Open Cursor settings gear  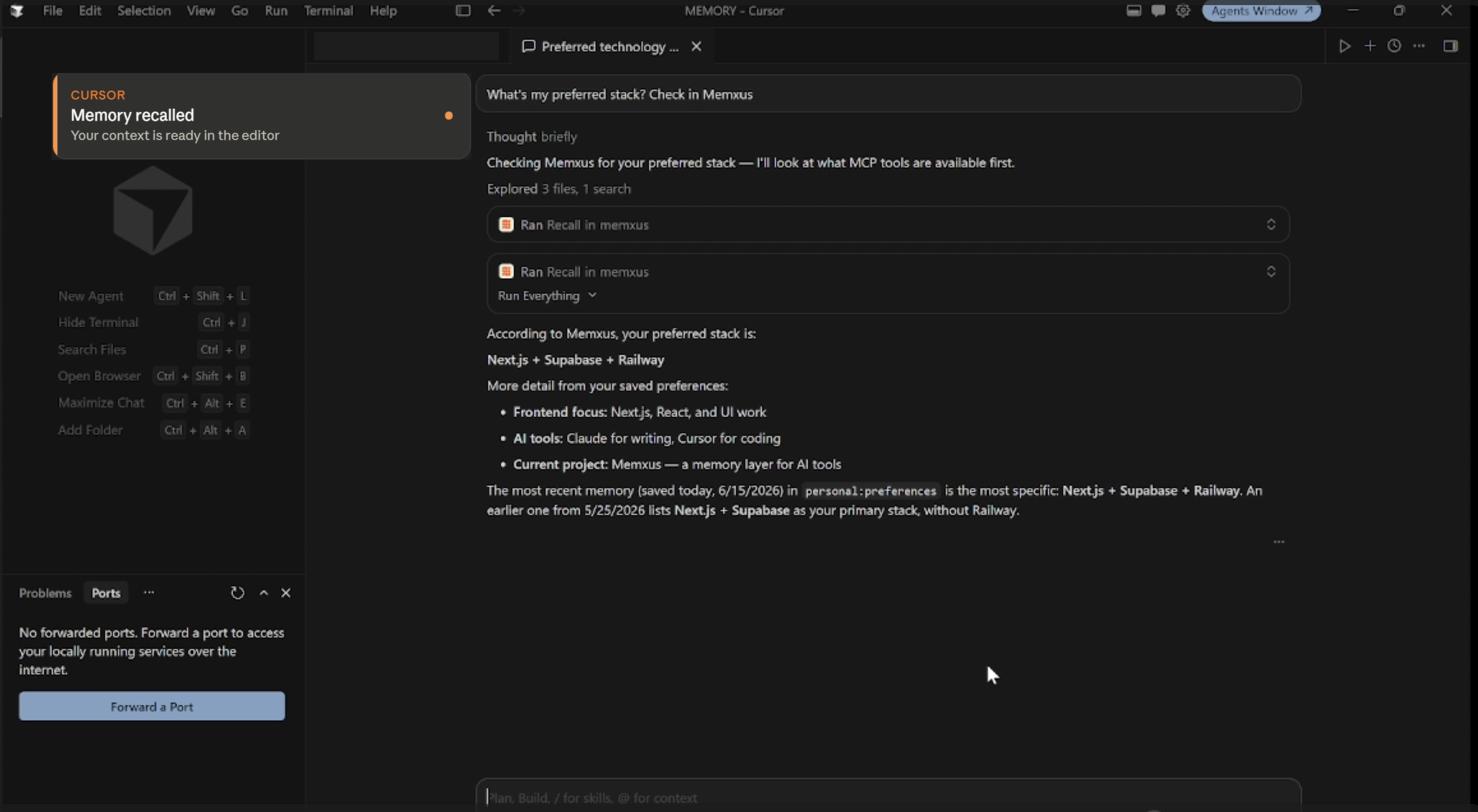point(1182,11)
